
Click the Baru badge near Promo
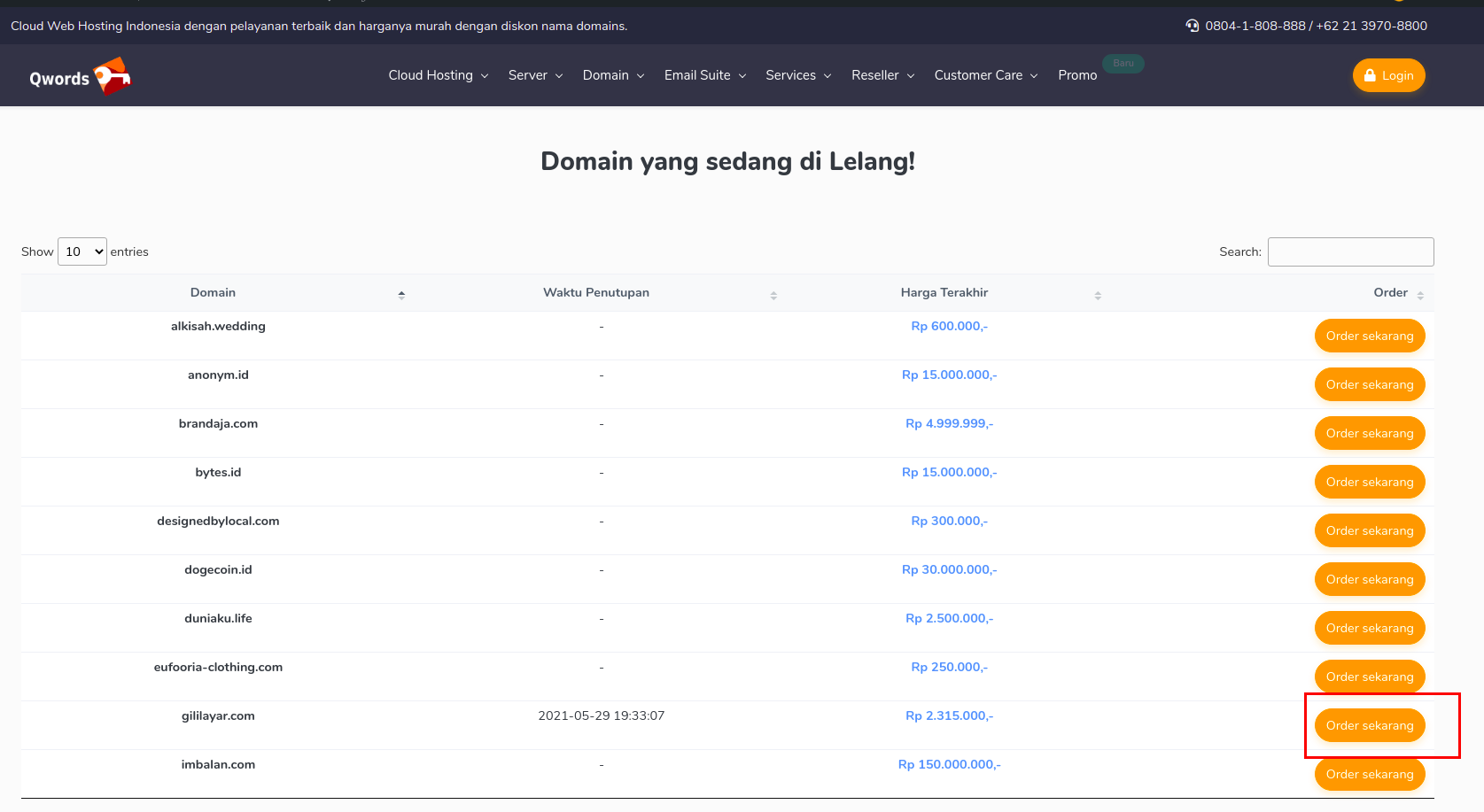click(1123, 64)
